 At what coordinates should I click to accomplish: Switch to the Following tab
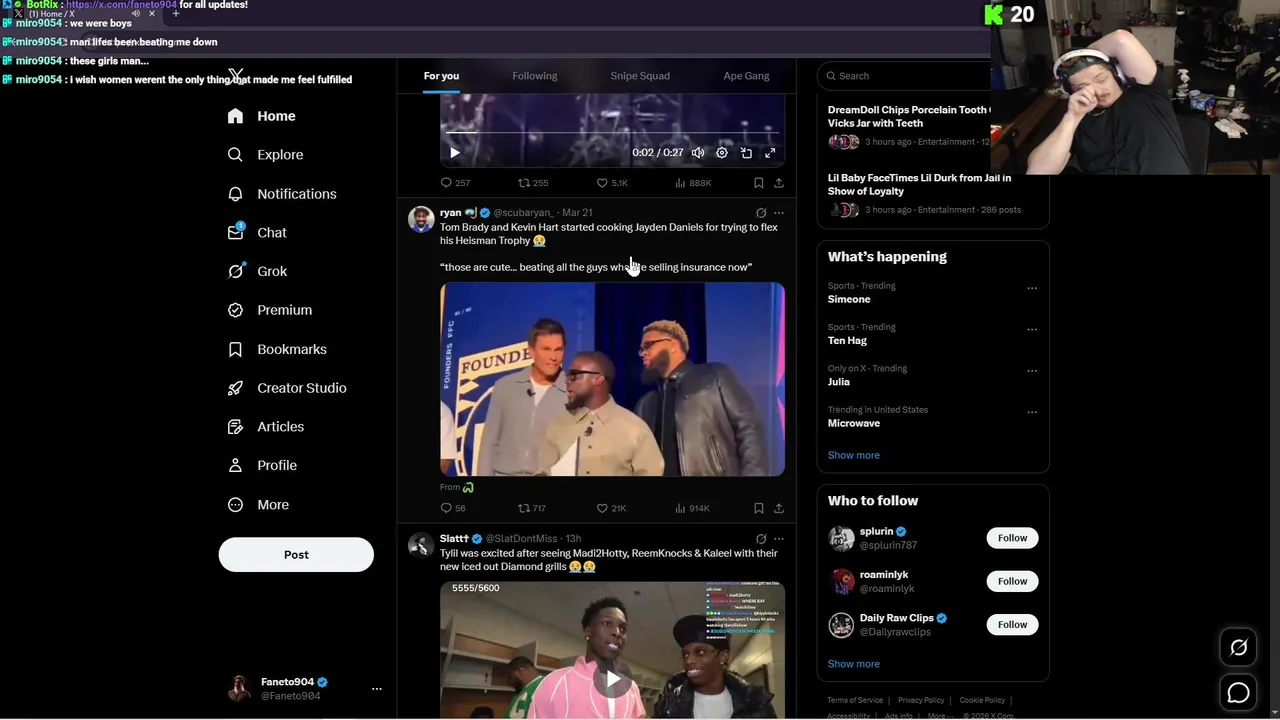(x=535, y=76)
